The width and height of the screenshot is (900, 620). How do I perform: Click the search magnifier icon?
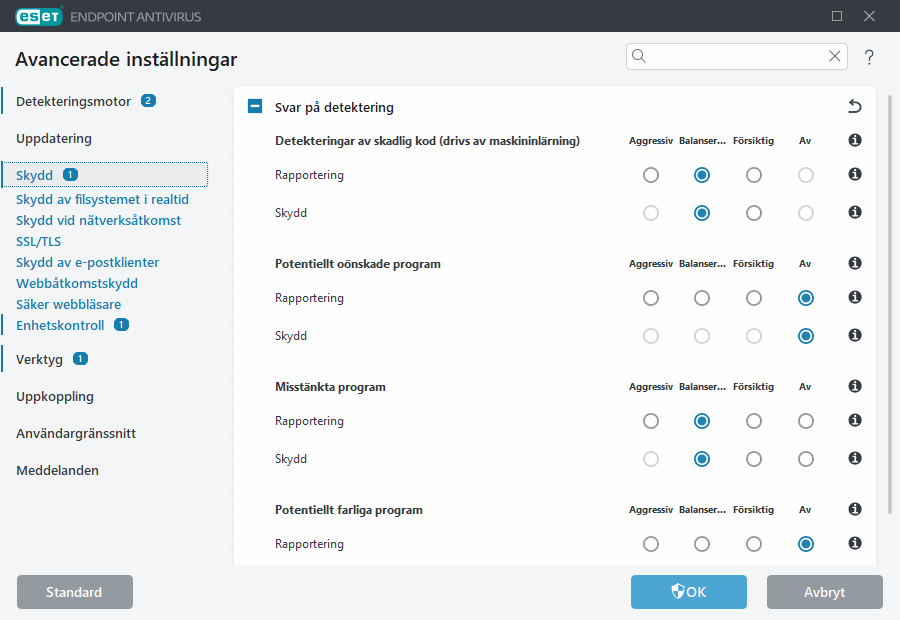[x=639, y=56]
